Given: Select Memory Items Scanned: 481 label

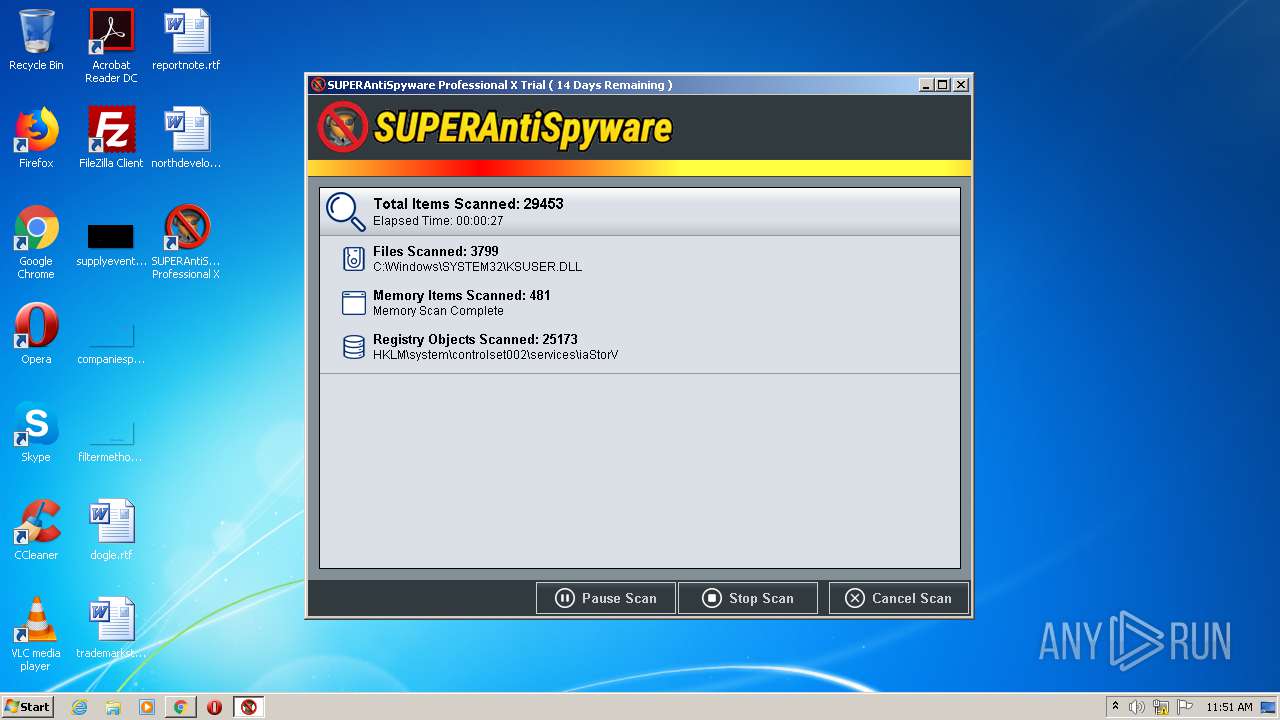Looking at the screenshot, I should pos(461,295).
